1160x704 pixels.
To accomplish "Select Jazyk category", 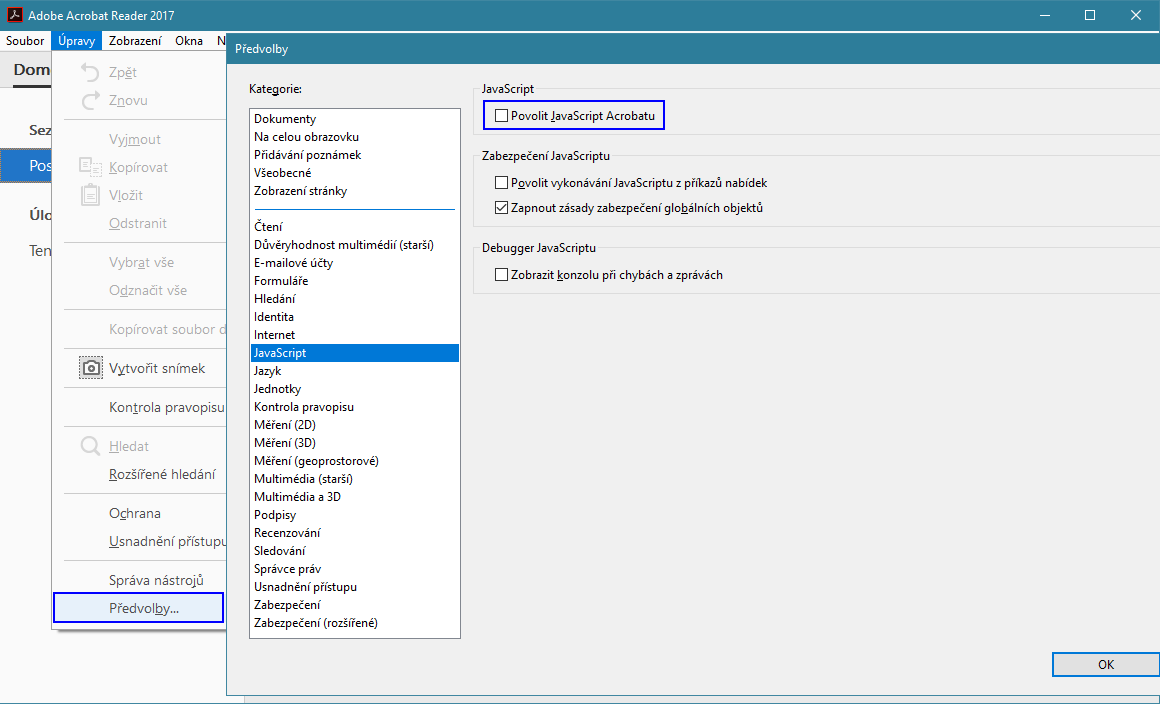I will [354, 371].
